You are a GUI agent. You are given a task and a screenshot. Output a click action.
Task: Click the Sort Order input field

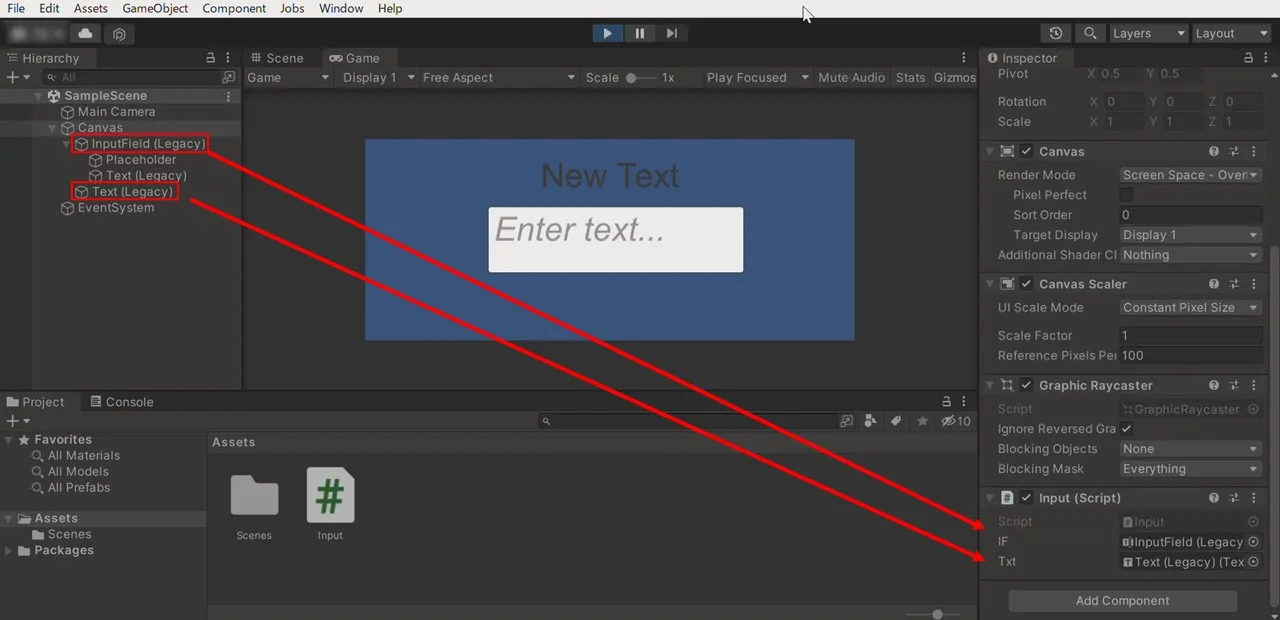coord(1190,215)
